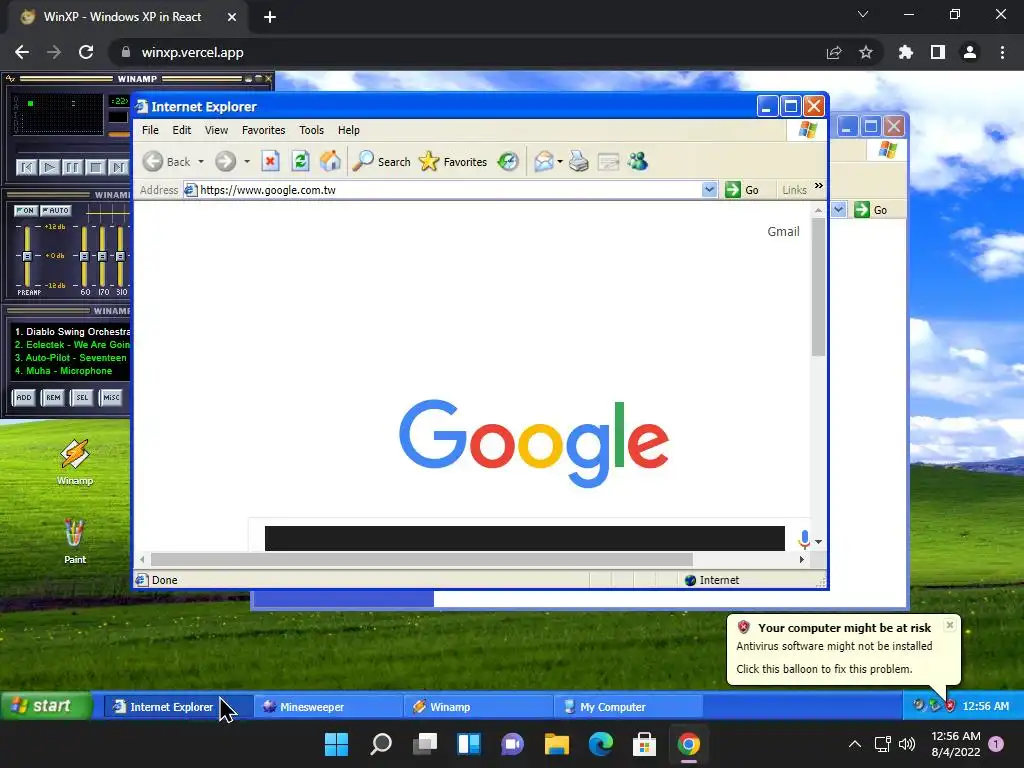This screenshot has width=1024, height=768.
Task: Click Winamp PREAMP slider
Action: click(x=27, y=256)
